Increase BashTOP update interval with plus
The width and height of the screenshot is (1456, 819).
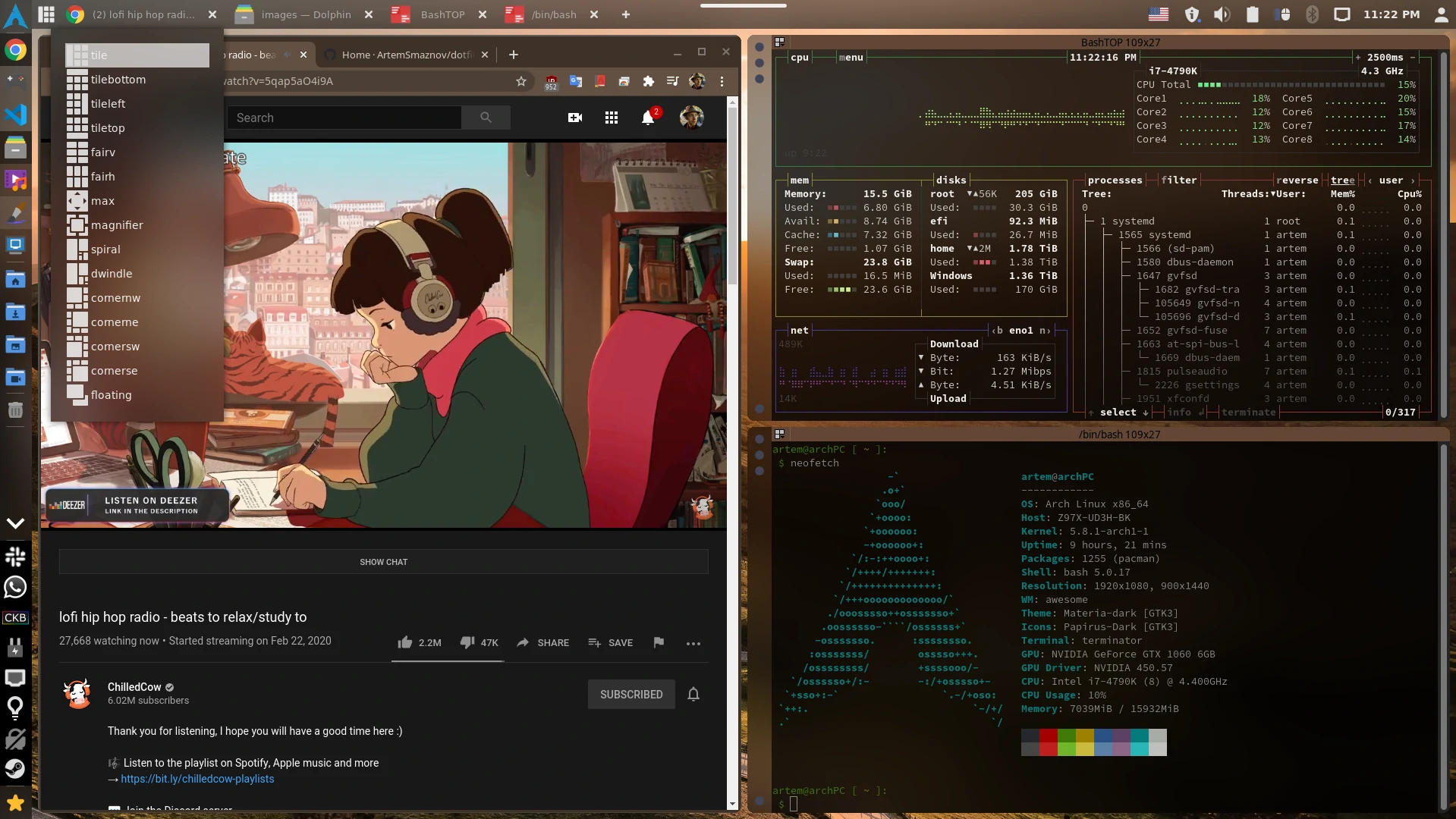tap(1358, 57)
